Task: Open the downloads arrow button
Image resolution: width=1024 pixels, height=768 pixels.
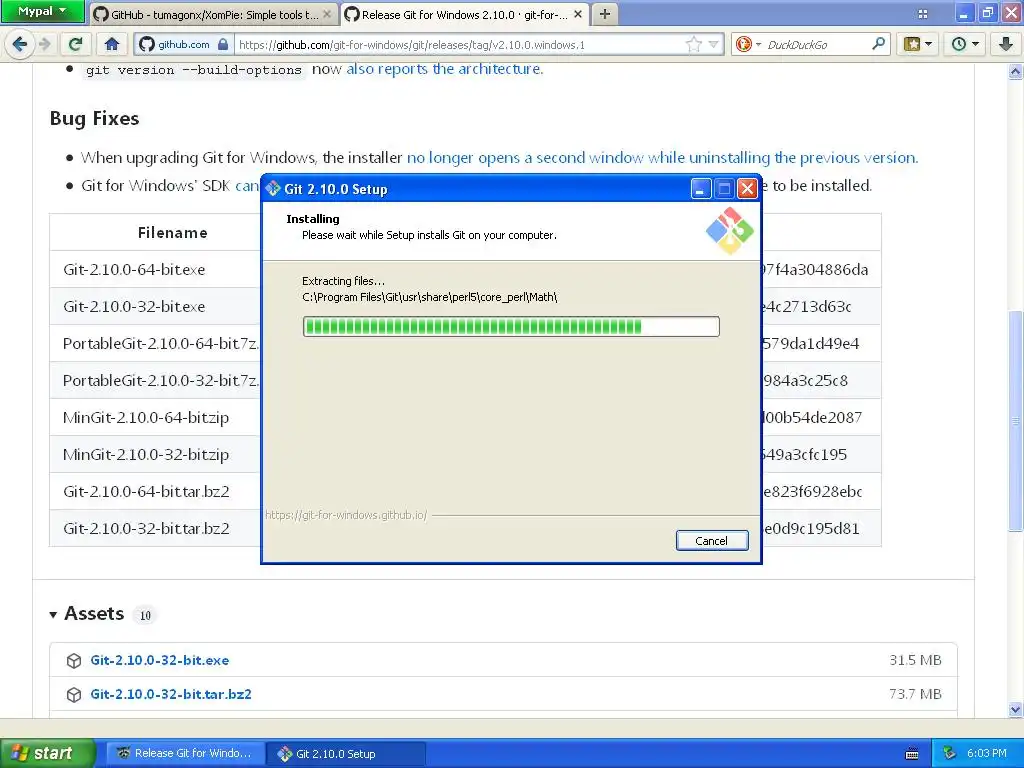Action: pos(1006,44)
